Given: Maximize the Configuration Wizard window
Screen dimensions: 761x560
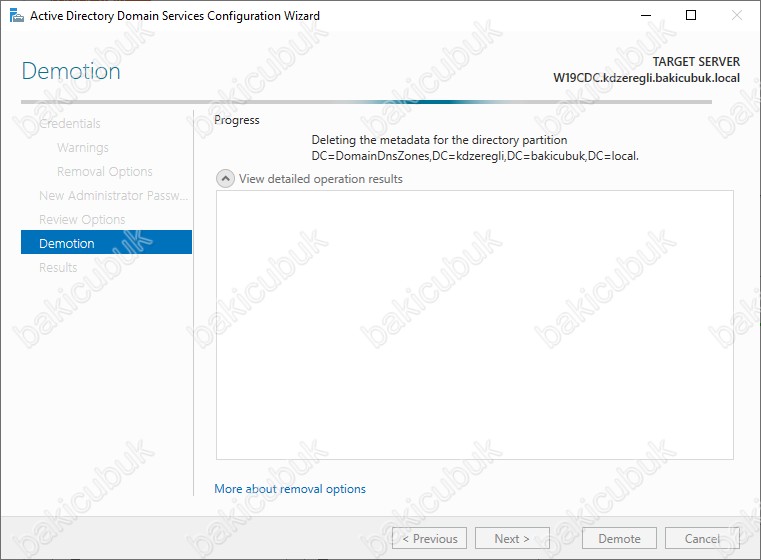Looking at the screenshot, I should [x=691, y=16].
